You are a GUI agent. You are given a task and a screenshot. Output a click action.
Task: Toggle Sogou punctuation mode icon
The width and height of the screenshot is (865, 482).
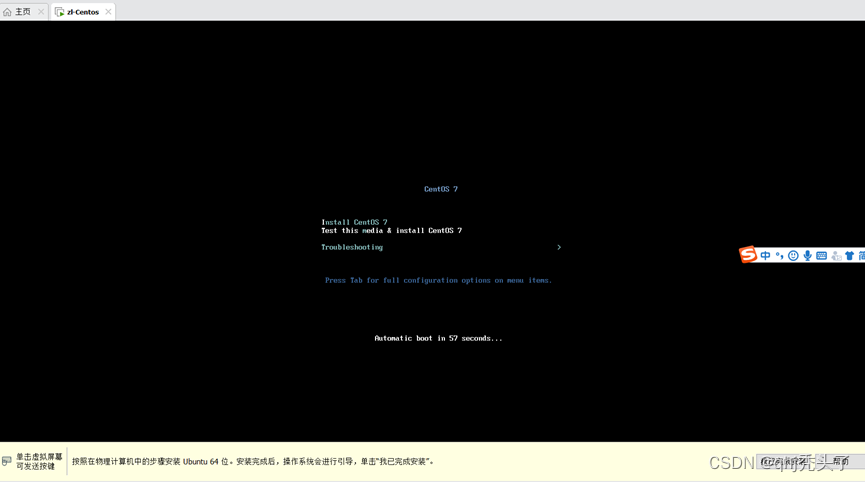tap(779, 255)
